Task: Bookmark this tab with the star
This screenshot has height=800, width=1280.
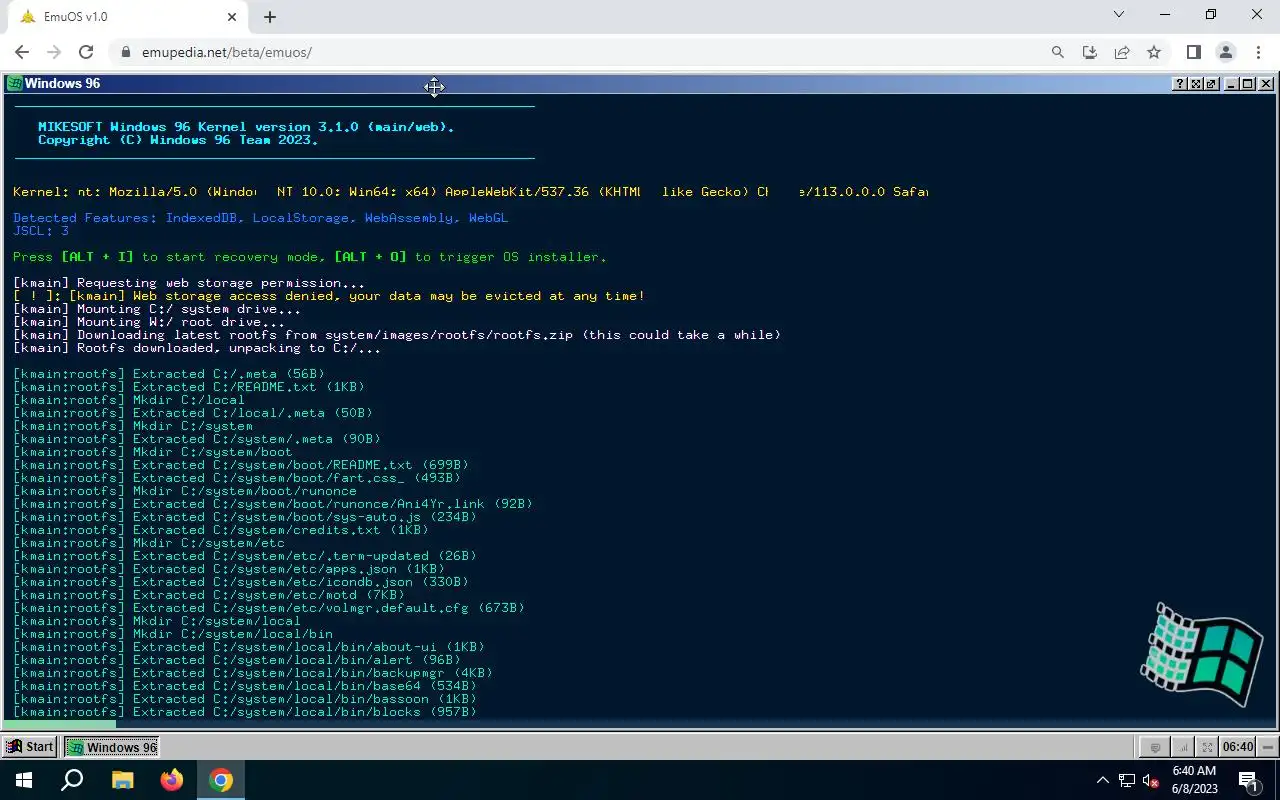Action: point(1154,52)
